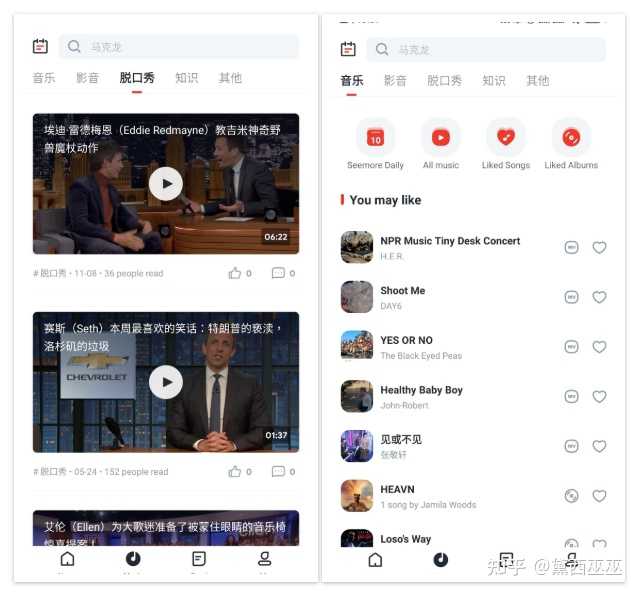Open MV for Shoot Me
The image size is (639, 593).
(571, 297)
